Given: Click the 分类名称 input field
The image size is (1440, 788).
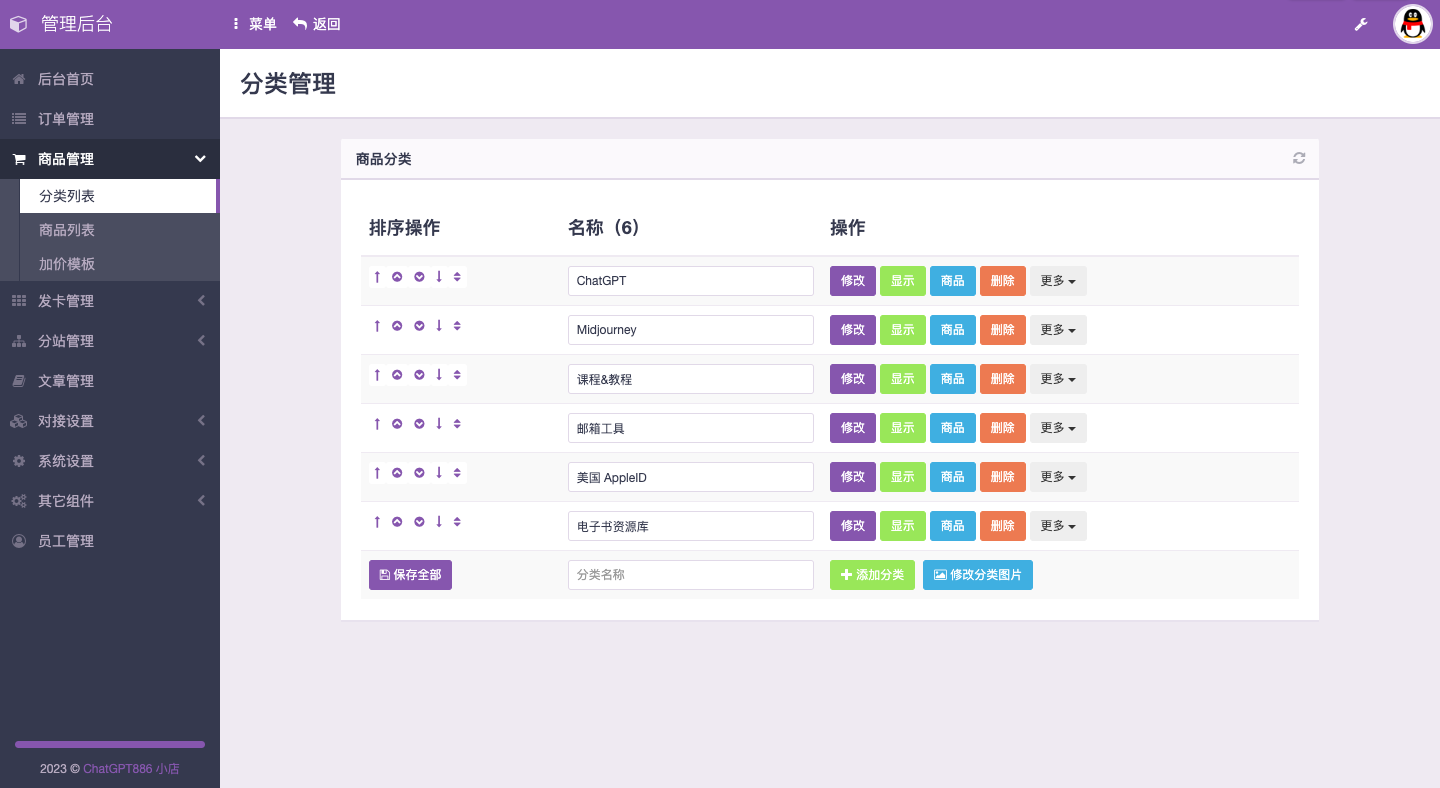Looking at the screenshot, I should point(690,574).
